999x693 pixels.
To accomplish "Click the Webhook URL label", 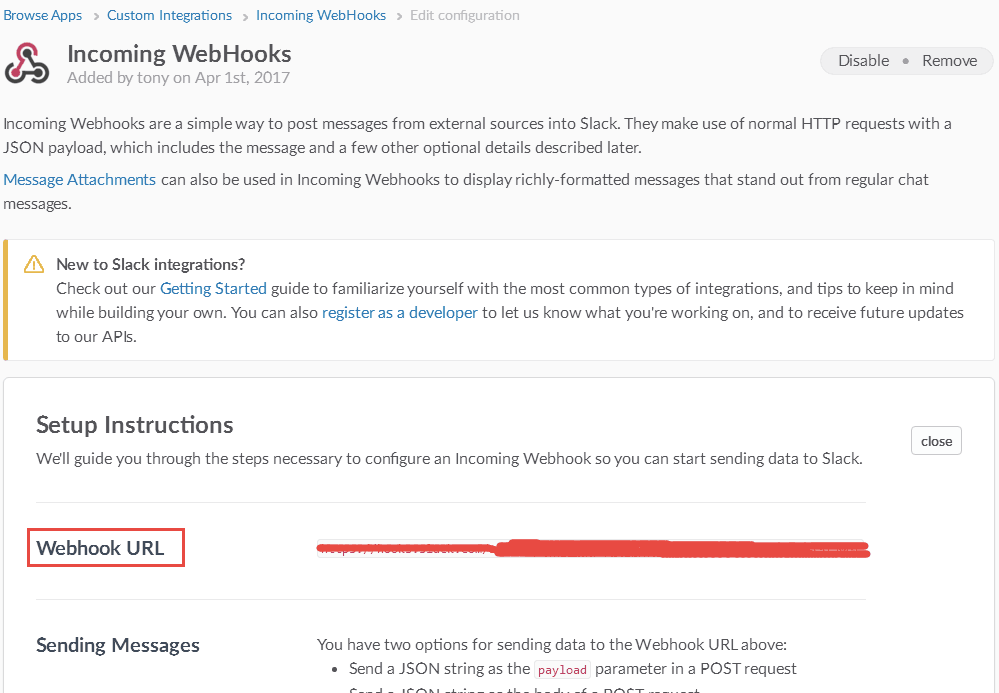I will pyautogui.click(x=101, y=548).
